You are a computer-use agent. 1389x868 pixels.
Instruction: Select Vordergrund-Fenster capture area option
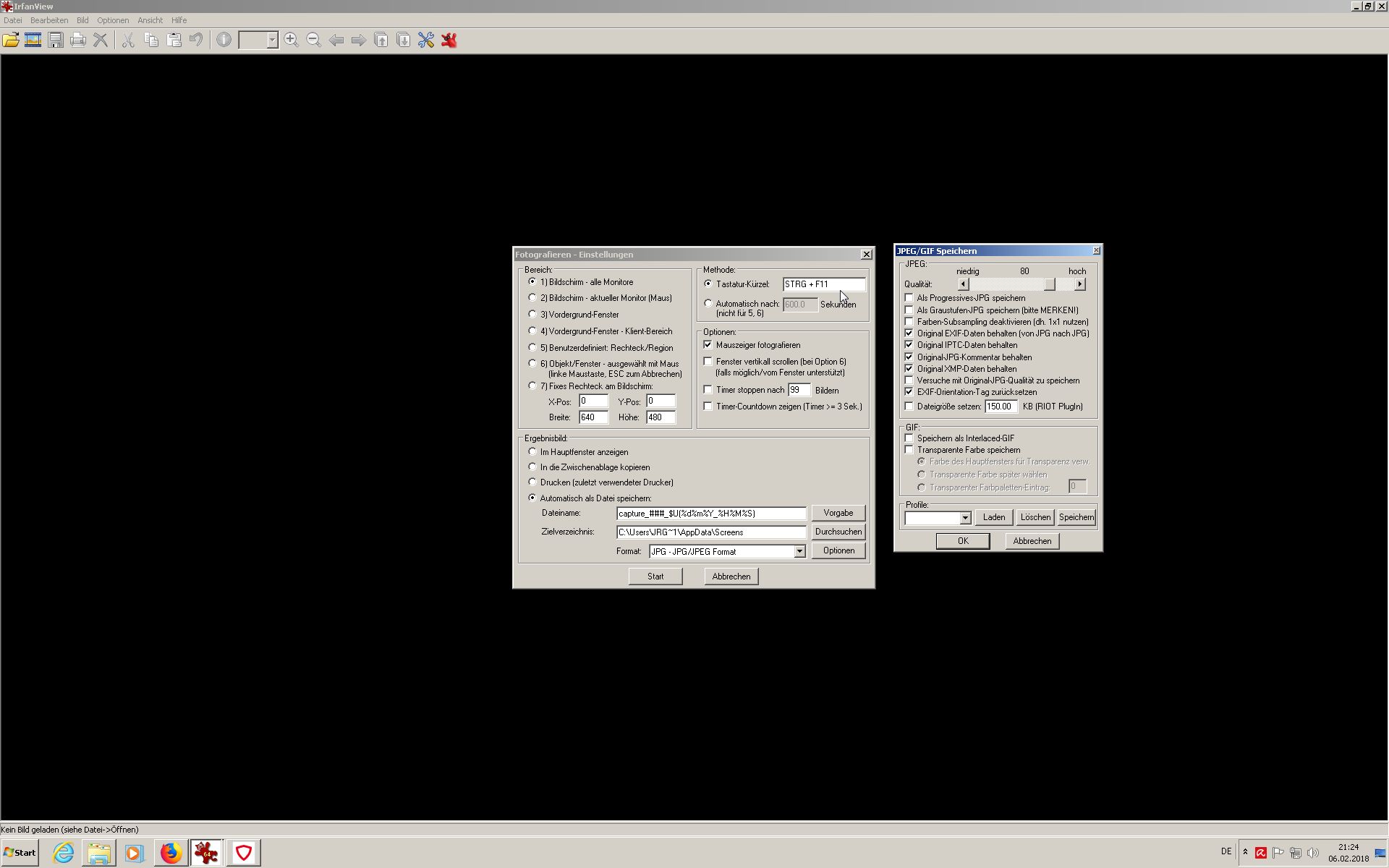click(533, 315)
